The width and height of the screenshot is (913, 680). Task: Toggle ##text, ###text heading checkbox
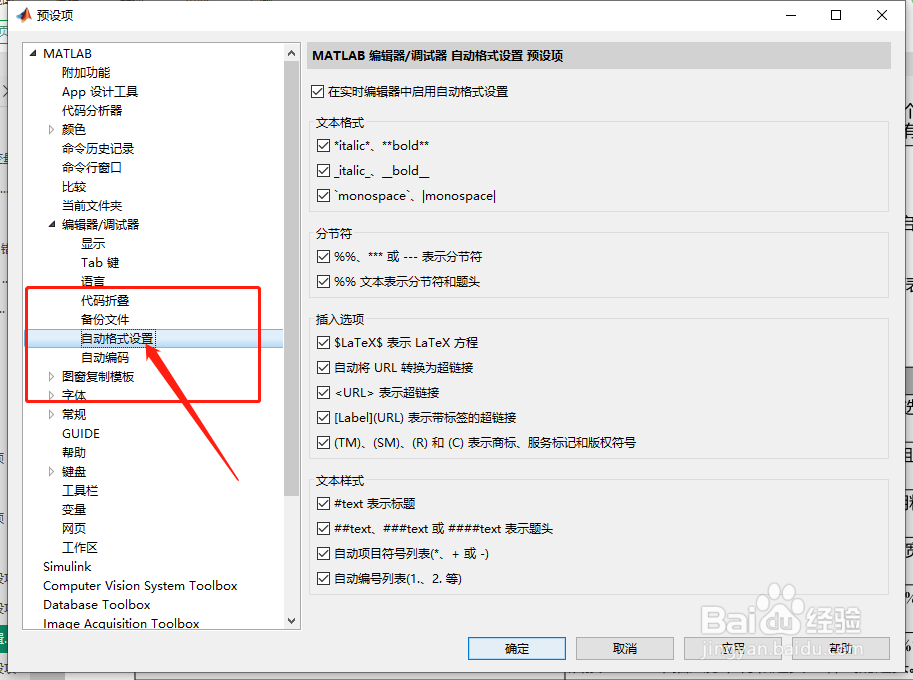click(323, 528)
